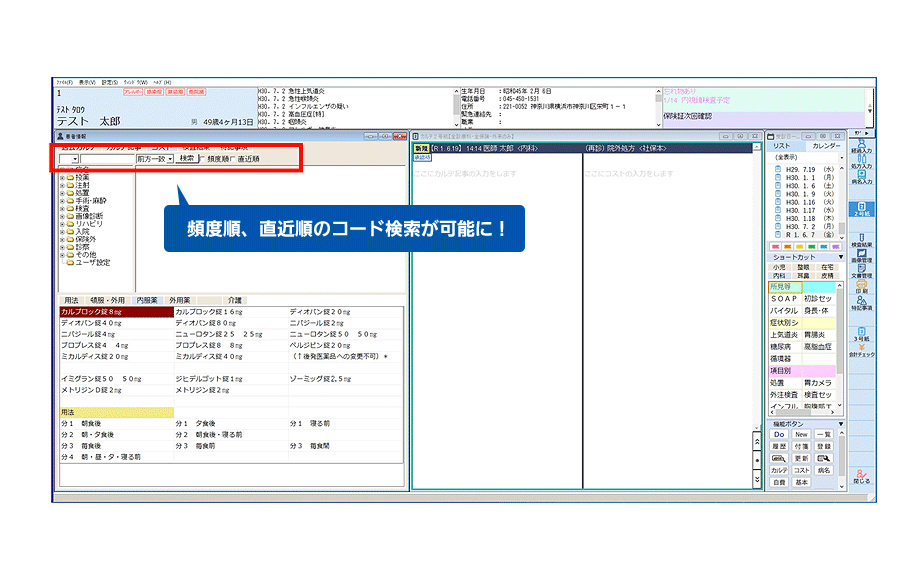The width and height of the screenshot is (920, 568).
Task: Open the 表示(V) menu
Action: 87,83
